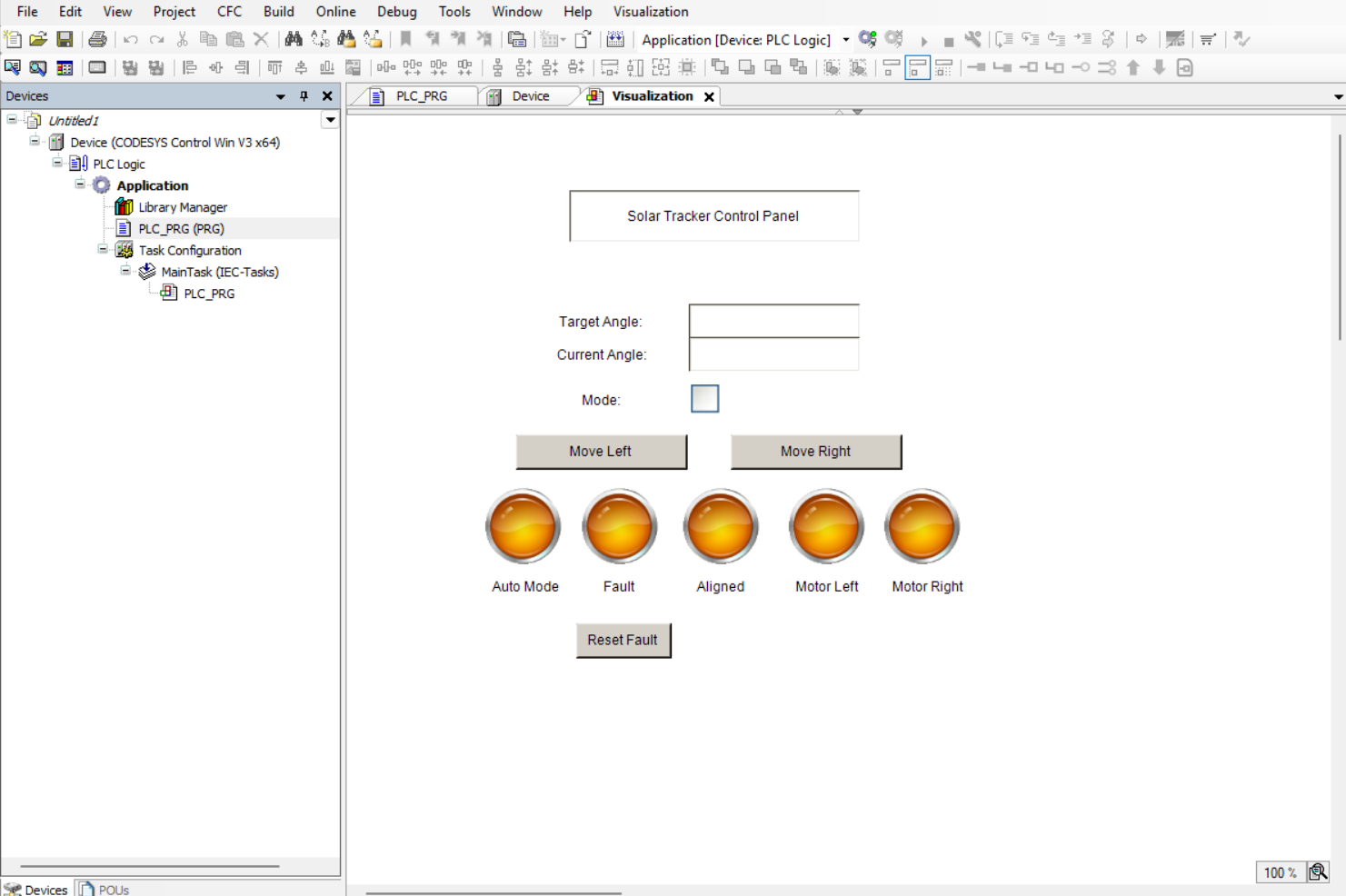The width and height of the screenshot is (1346, 896).
Task: Click the Paste clipboard icon
Action: click(x=234, y=39)
